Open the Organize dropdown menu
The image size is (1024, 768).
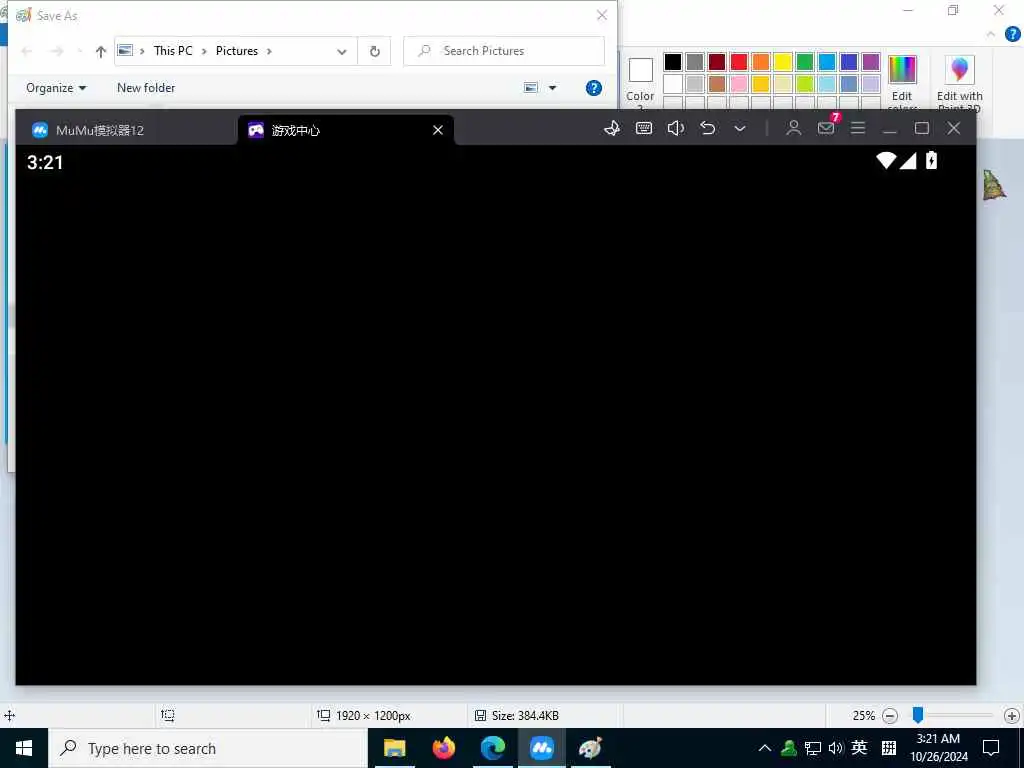click(x=56, y=88)
